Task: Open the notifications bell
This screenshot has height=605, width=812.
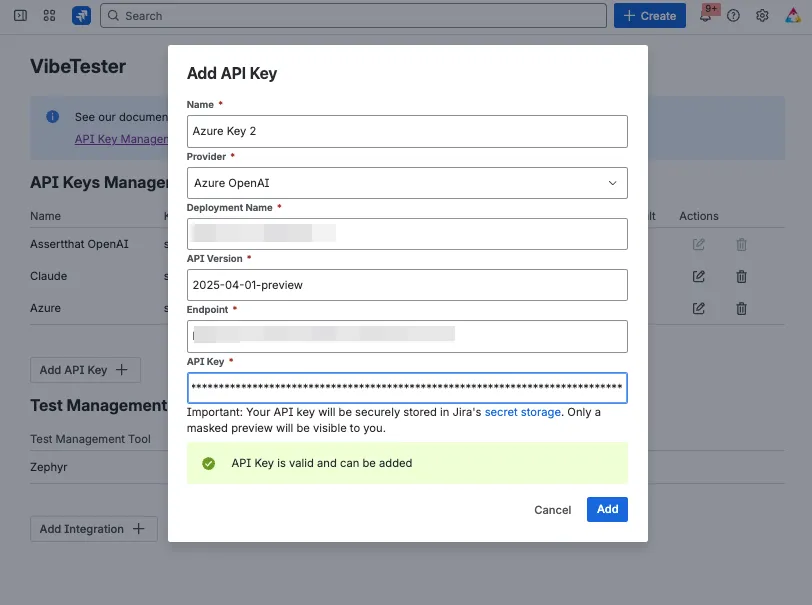Action: (x=705, y=16)
